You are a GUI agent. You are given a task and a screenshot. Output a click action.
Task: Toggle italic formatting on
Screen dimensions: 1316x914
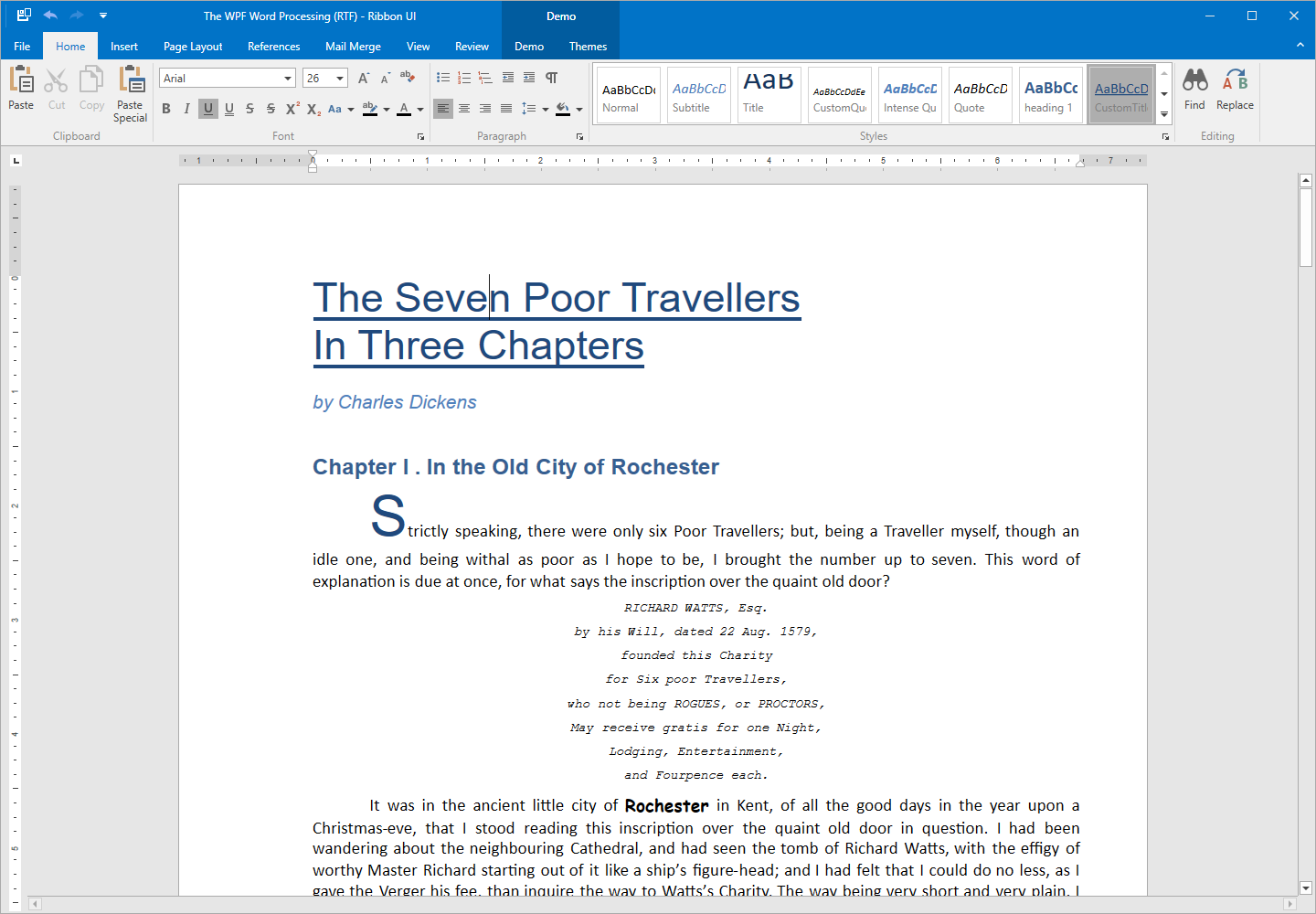(186, 108)
